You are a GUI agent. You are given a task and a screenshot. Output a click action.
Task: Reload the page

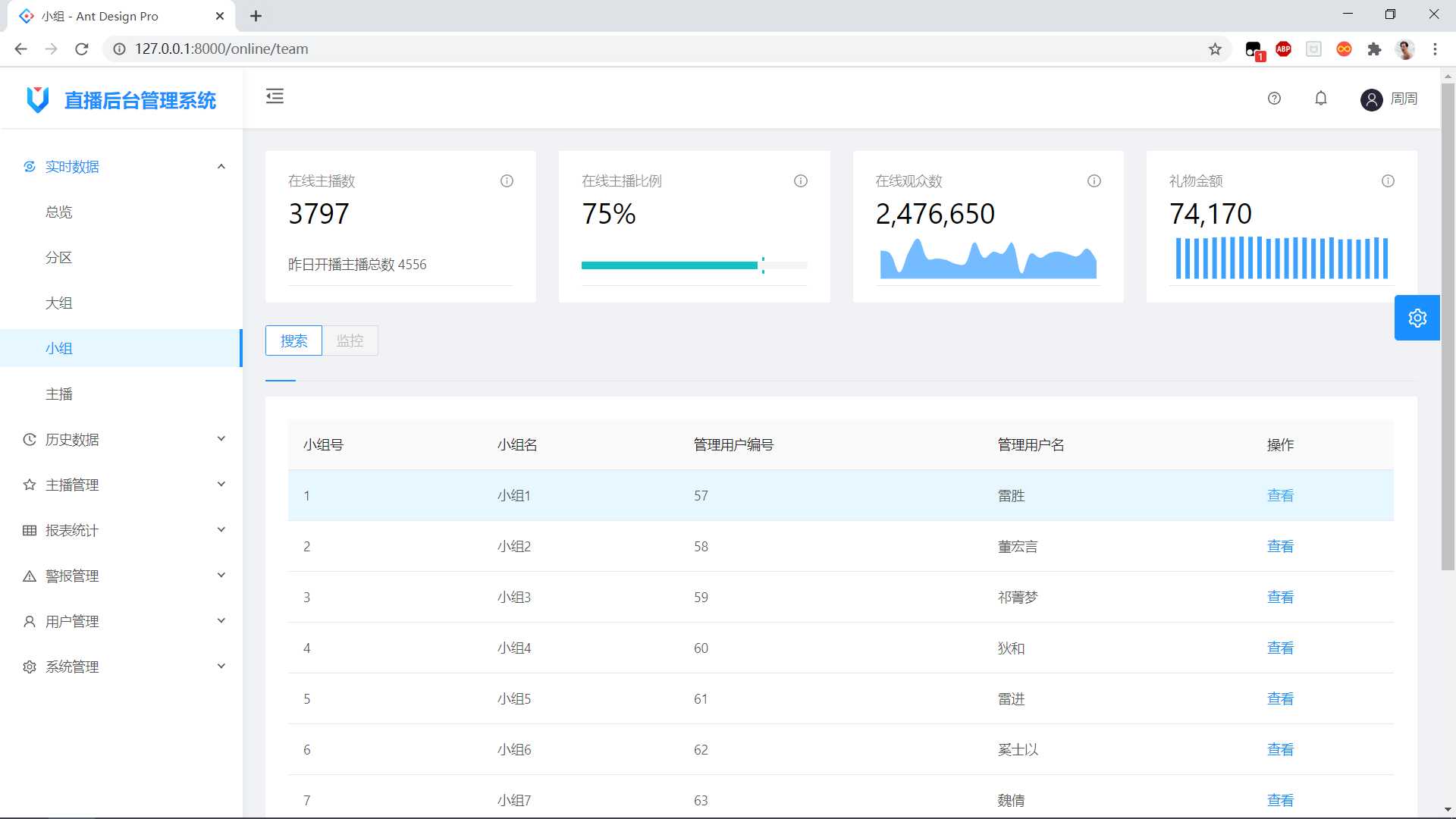pos(82,49)
